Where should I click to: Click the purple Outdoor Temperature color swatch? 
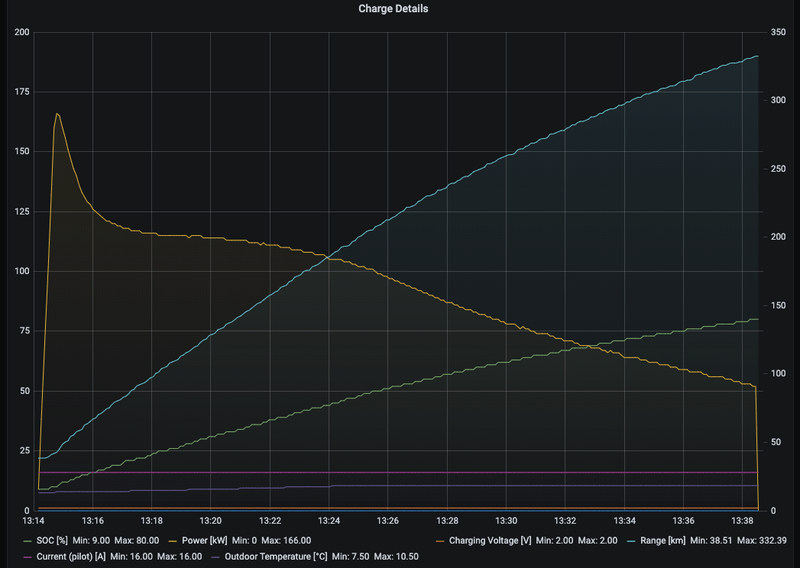(215, 557)
